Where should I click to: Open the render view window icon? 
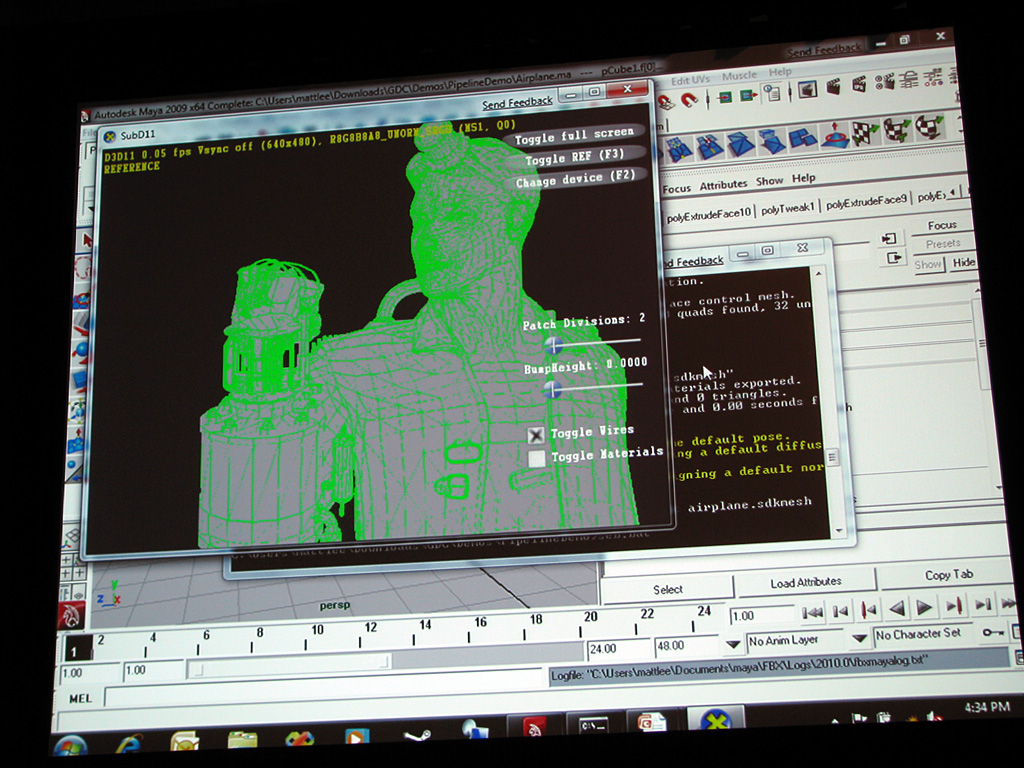pyautogui.click(x=808, y=89)
